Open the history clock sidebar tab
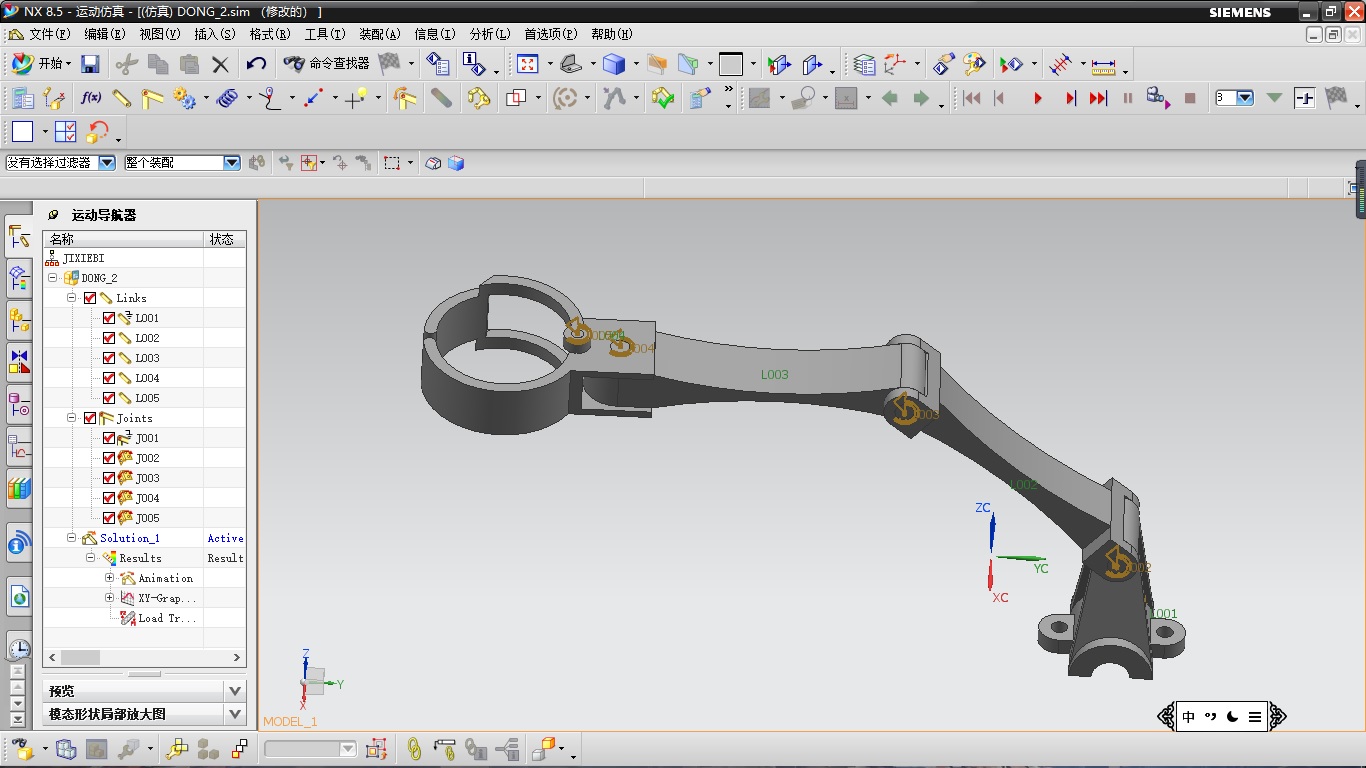Screen dimensions: 1366x768 click(x=19, y=648)
